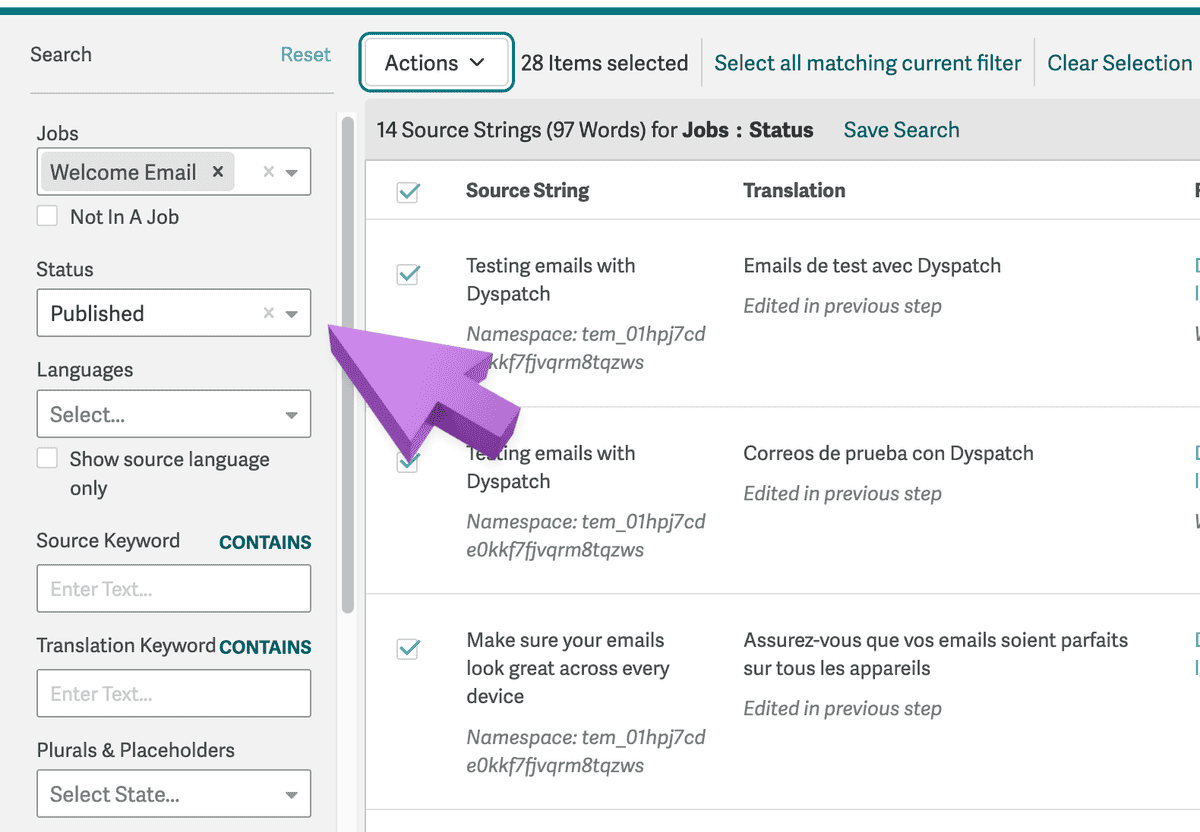
Task: Click the 28 Items selected text
Action: pyautogui.click(x=604, y=63)
